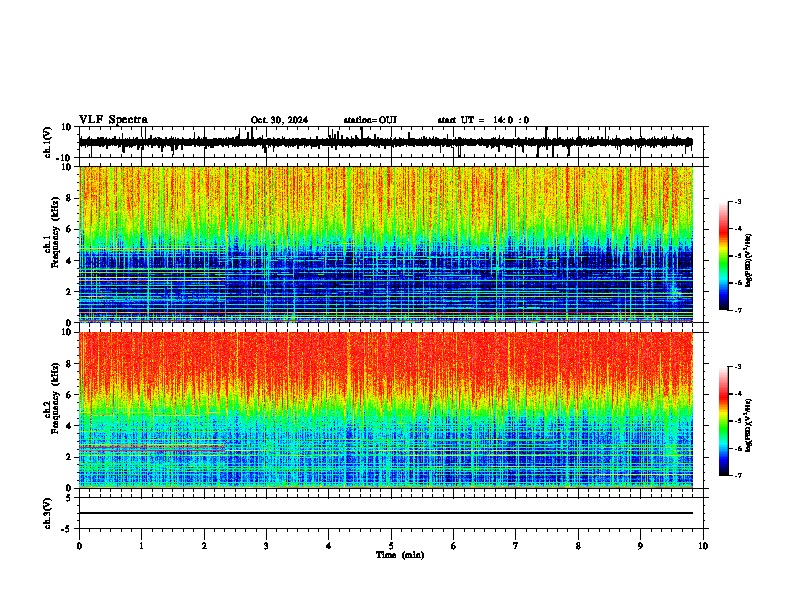Click the ch.1(V) waveform axis label
This screenshot has width=792, height=612.
(48, 142)
